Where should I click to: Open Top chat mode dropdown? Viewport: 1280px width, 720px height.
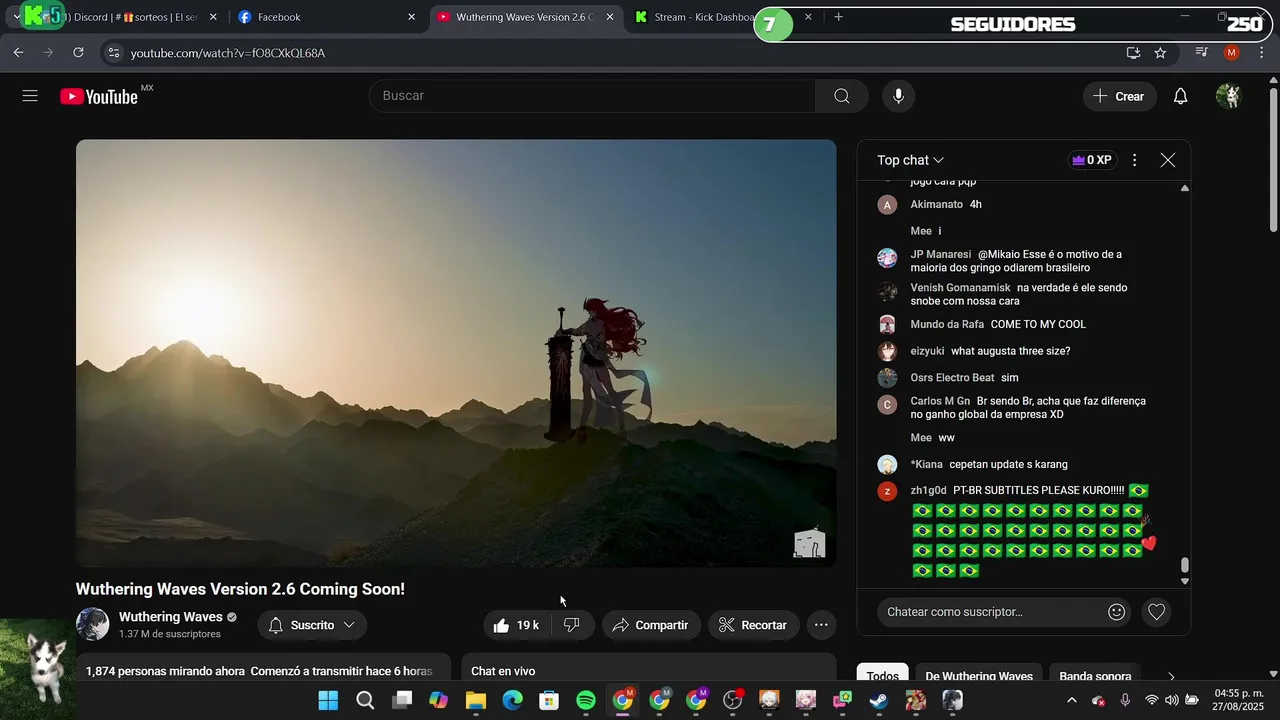tap(910, 160)
